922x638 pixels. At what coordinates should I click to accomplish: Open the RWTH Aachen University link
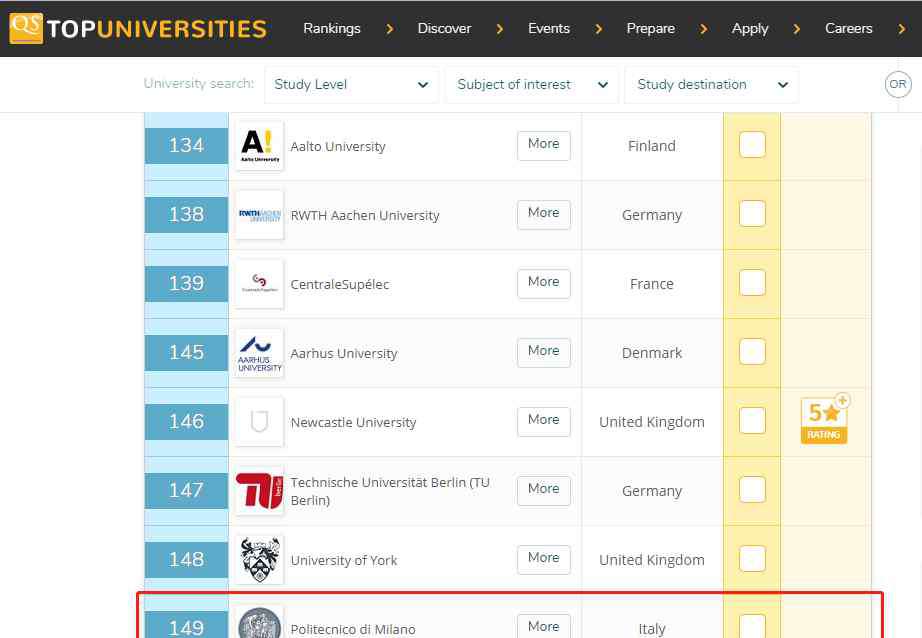point(365,216)
